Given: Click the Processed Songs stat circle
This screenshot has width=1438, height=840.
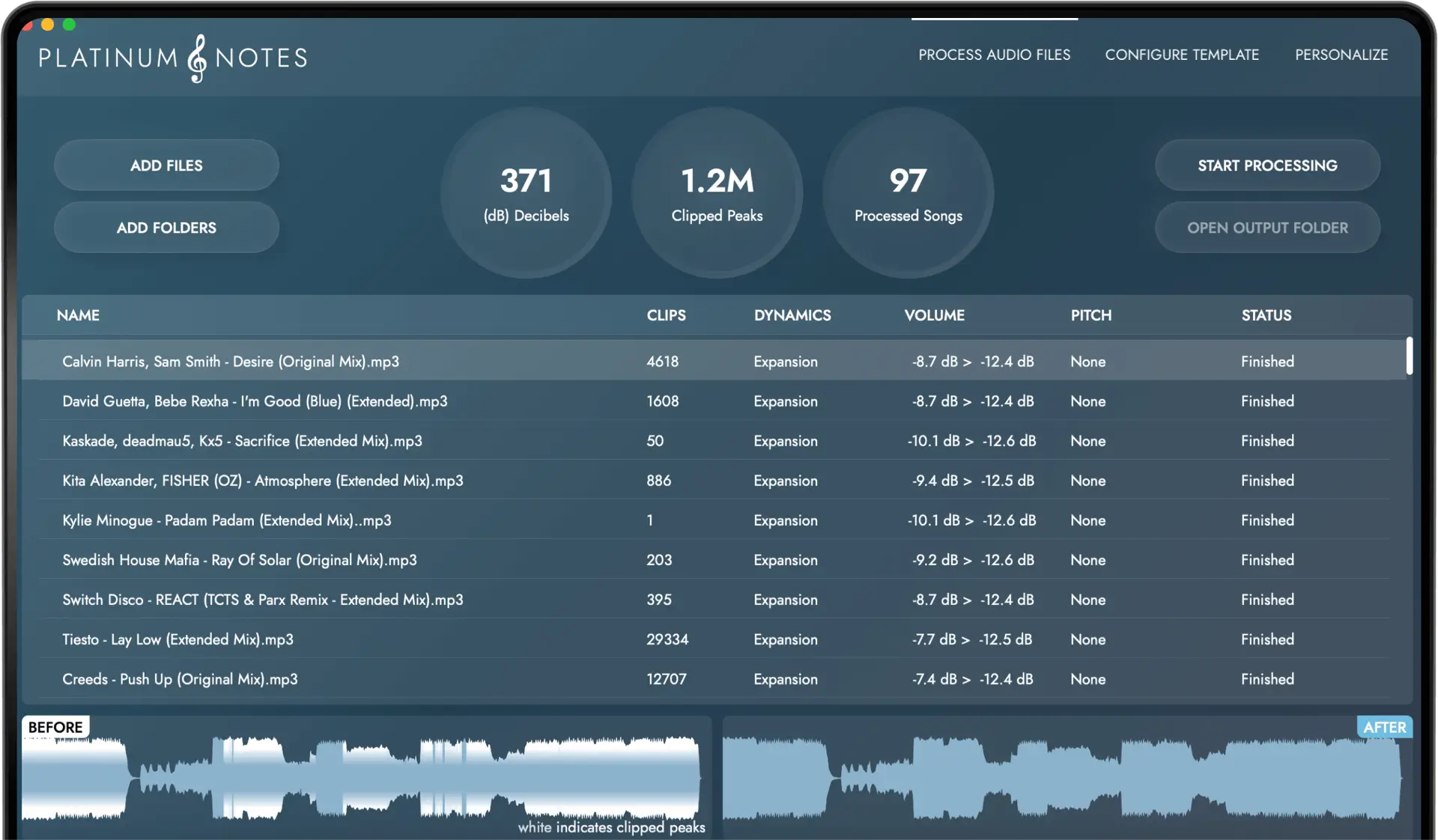Looking at the screenshot, I should [908, 193].
